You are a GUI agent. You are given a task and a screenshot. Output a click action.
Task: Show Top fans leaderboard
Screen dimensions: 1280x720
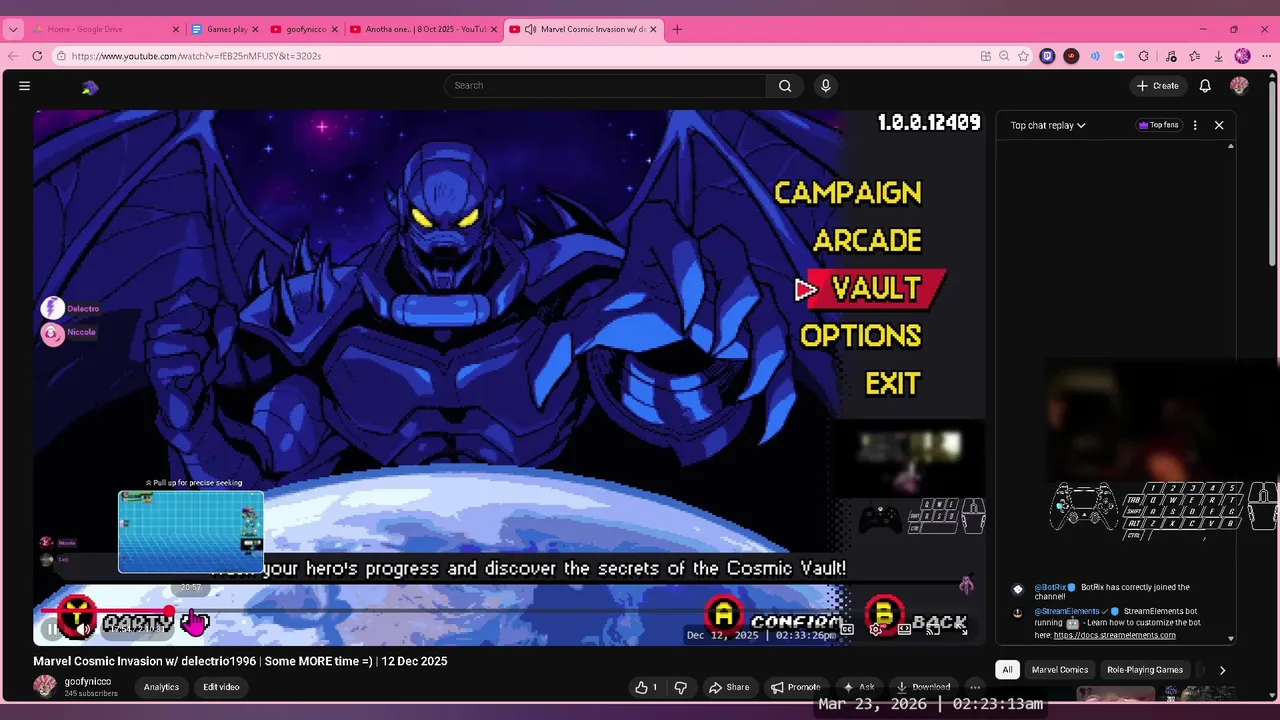click(x=1158, y=125)
